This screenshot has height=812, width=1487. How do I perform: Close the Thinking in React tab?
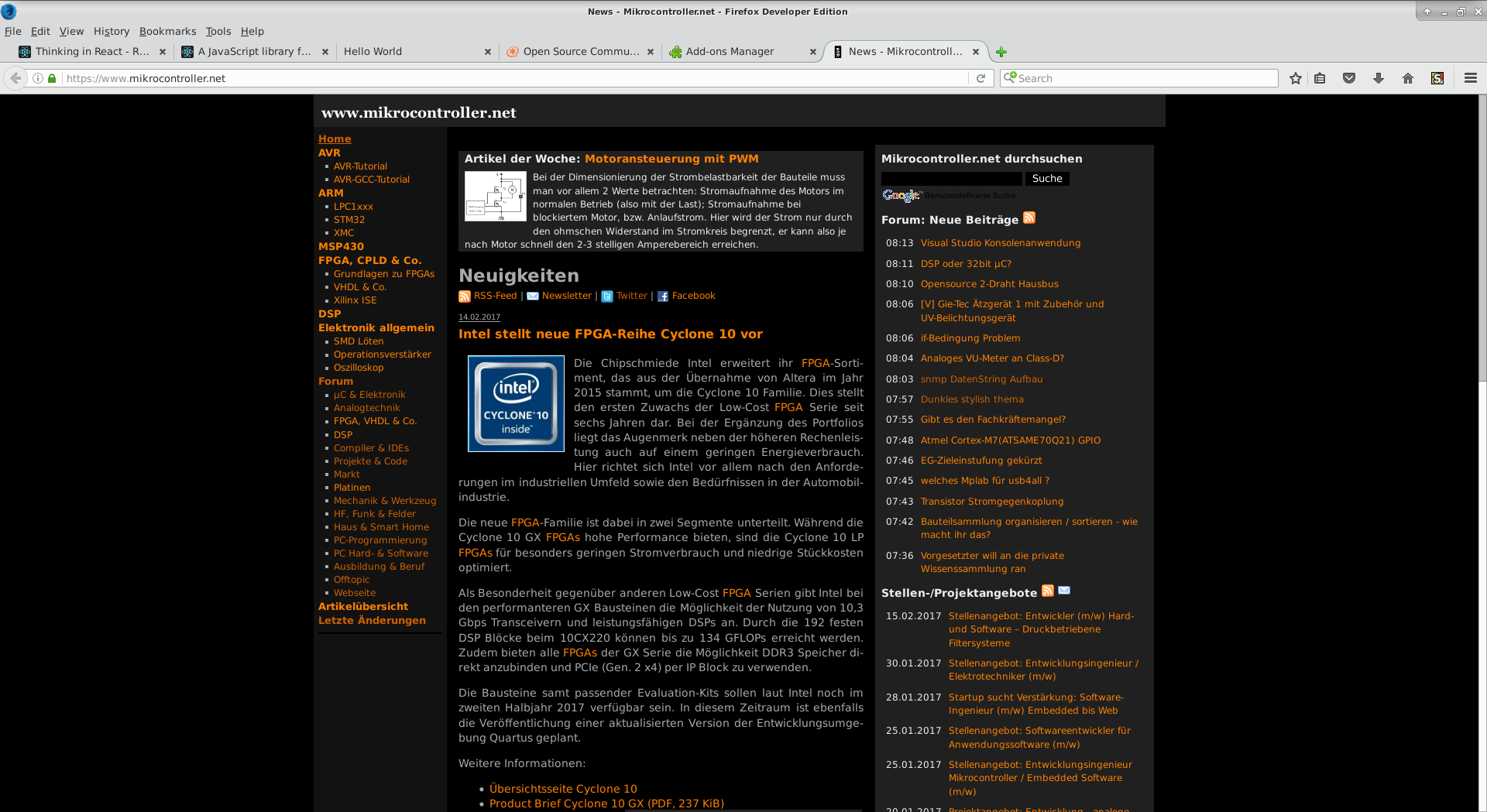(163, 52)
